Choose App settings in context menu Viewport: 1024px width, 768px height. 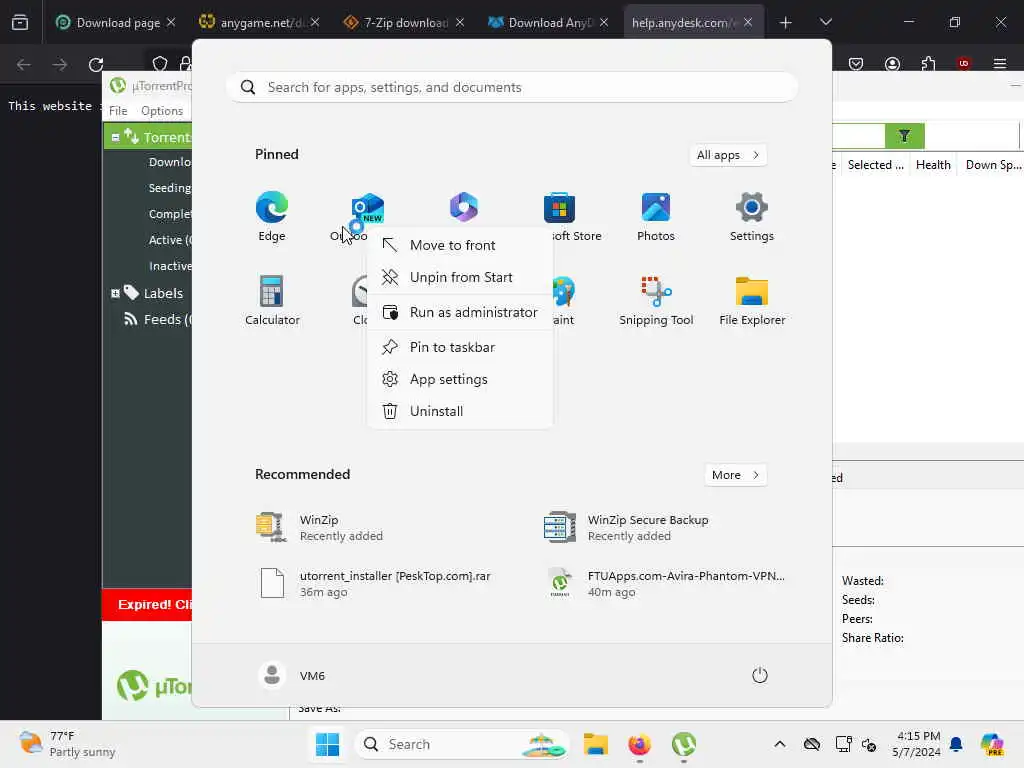click(x=460, y=379)
